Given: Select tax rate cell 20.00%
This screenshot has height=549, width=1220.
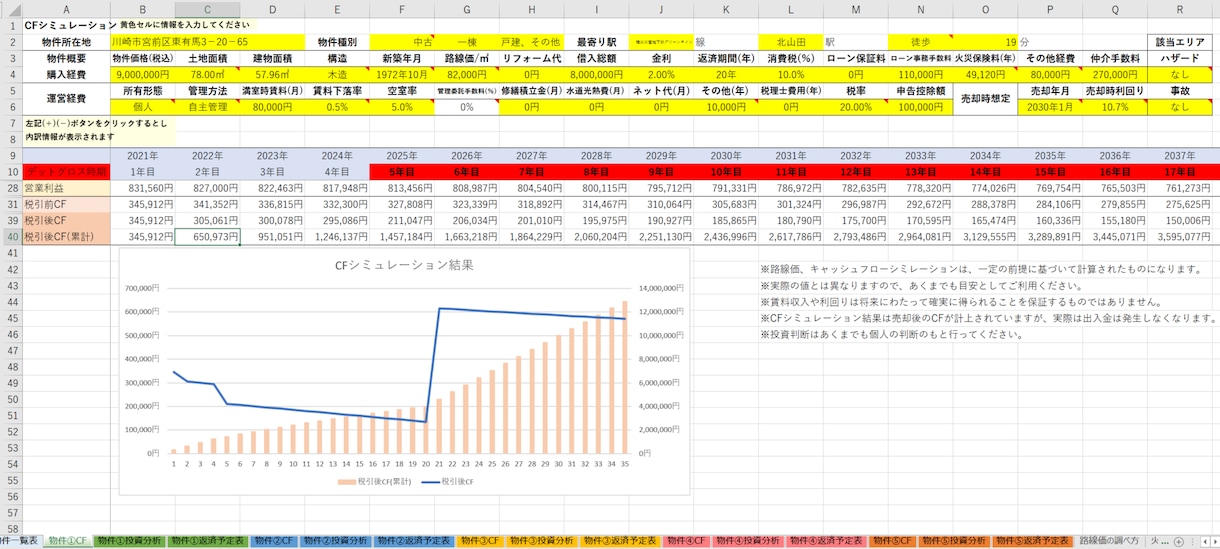Looking at the screenshot, I should click(x=856, y=107).
